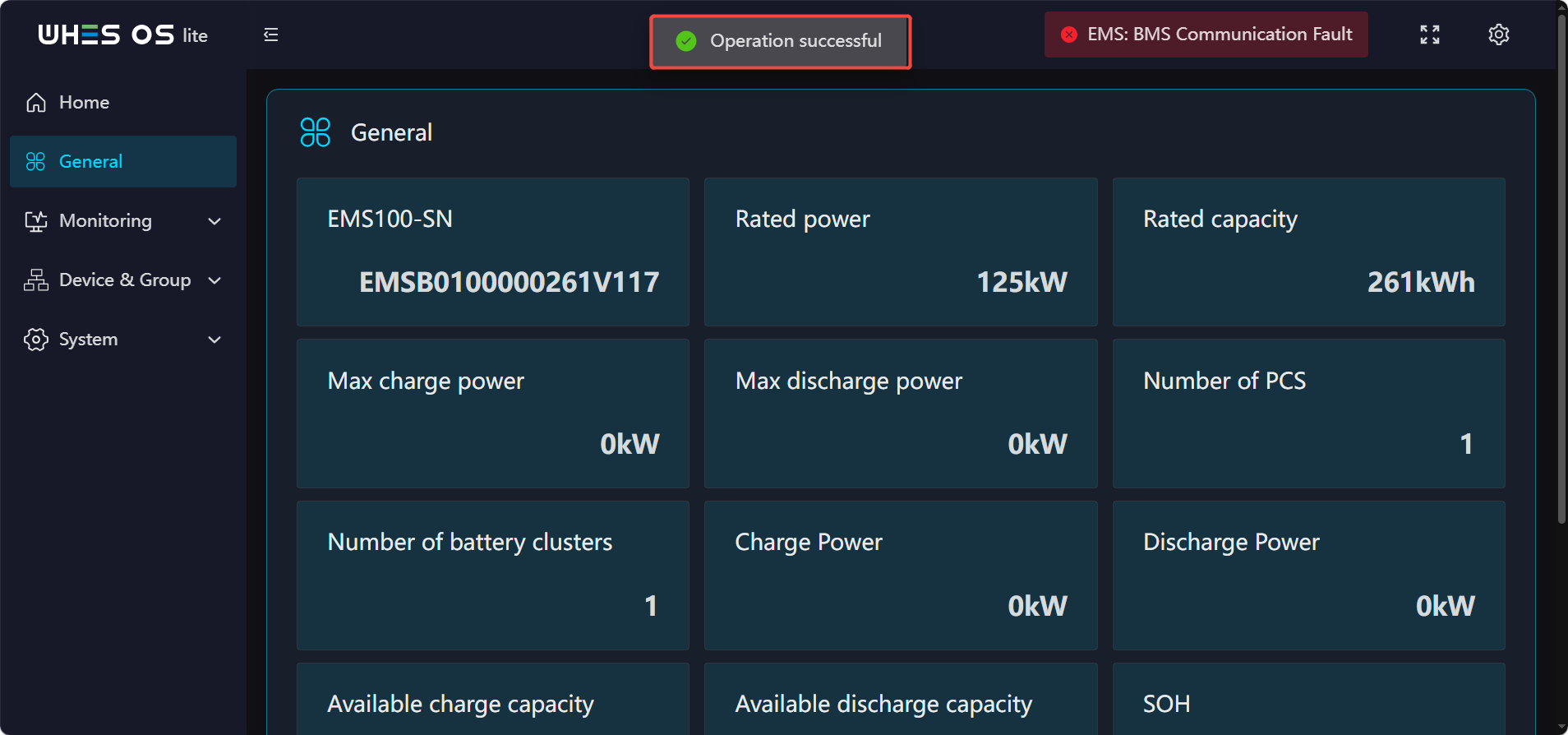Click the UHES OS lite logo
Screen dimensions: 1568x735
point(122,35)
